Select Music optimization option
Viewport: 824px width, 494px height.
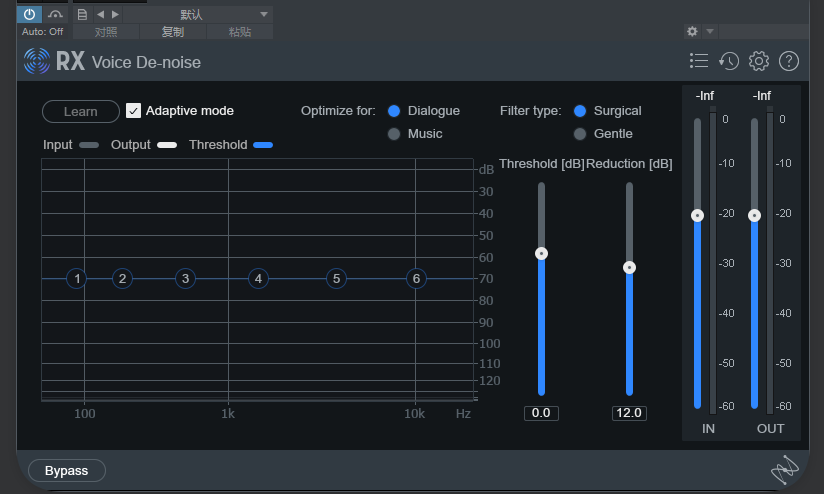[x=394, y=134]
